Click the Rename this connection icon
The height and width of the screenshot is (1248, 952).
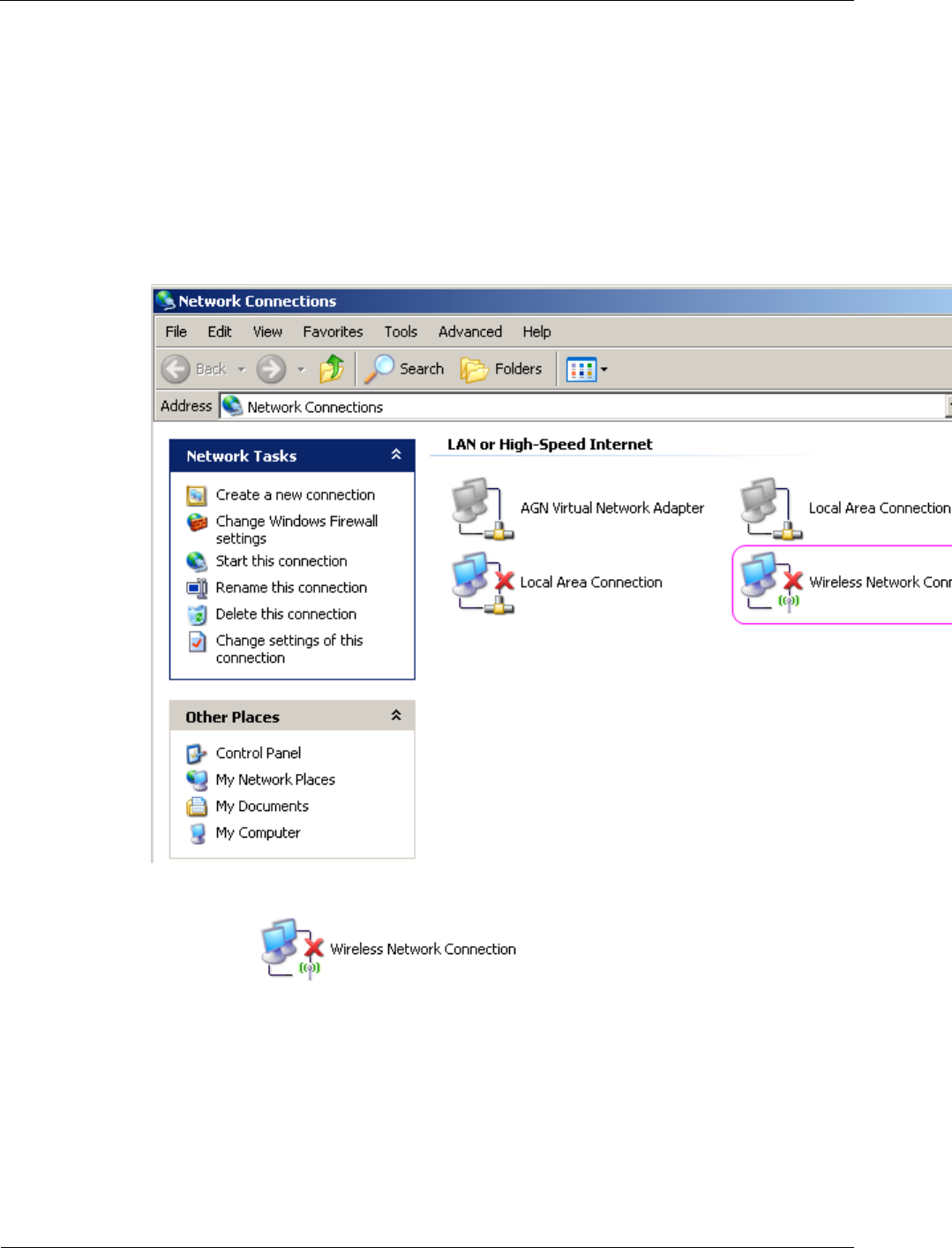click(x=197, y=588)
